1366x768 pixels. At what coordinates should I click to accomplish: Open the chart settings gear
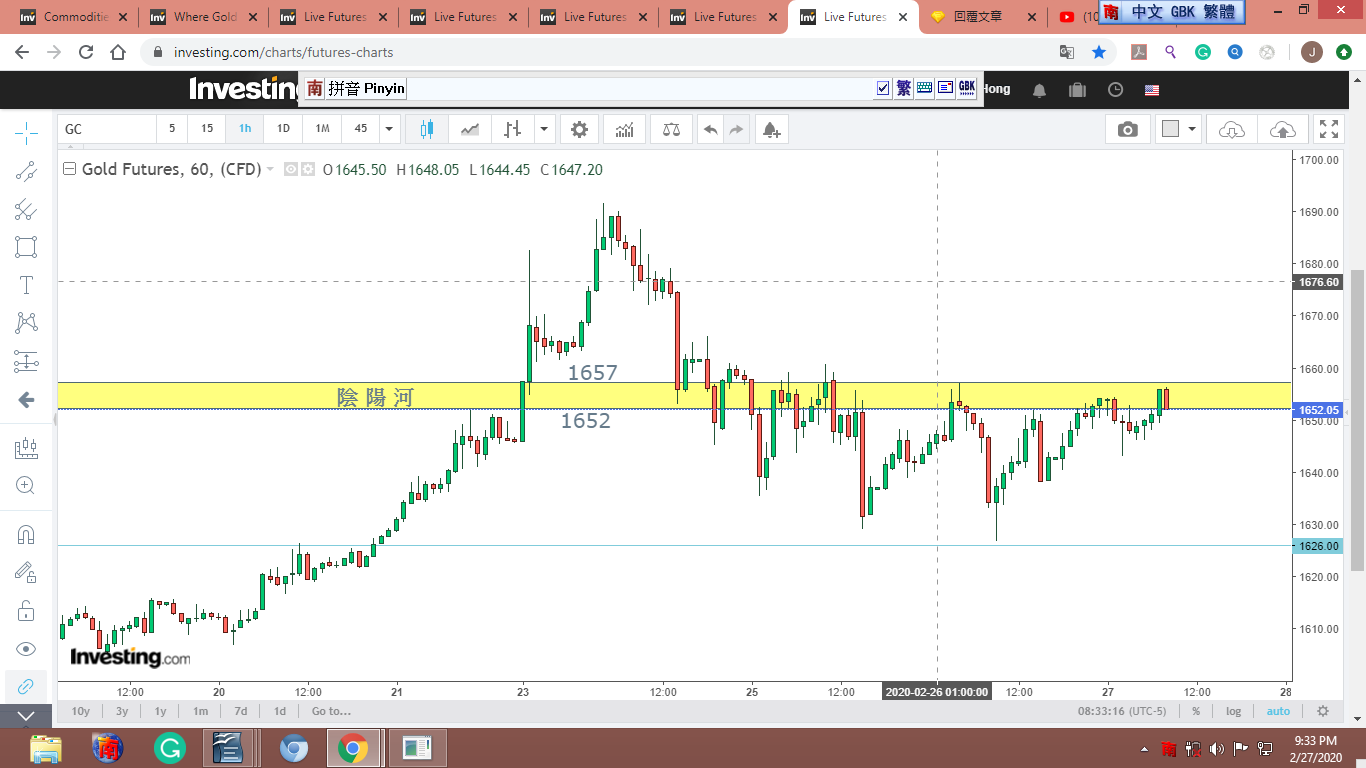579,129
